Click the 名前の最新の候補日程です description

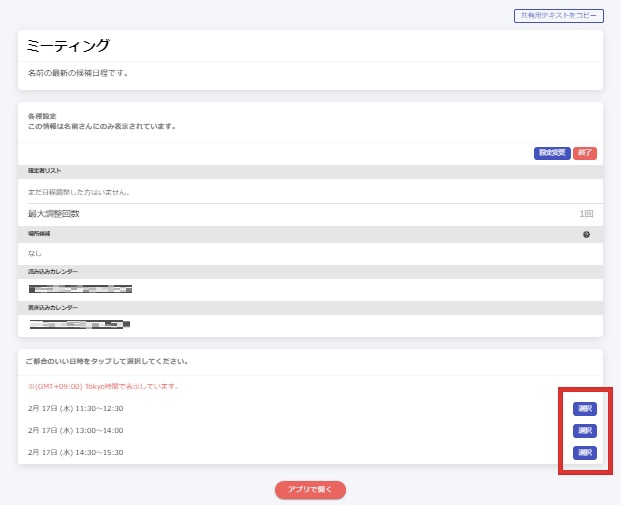pos(78,73)
